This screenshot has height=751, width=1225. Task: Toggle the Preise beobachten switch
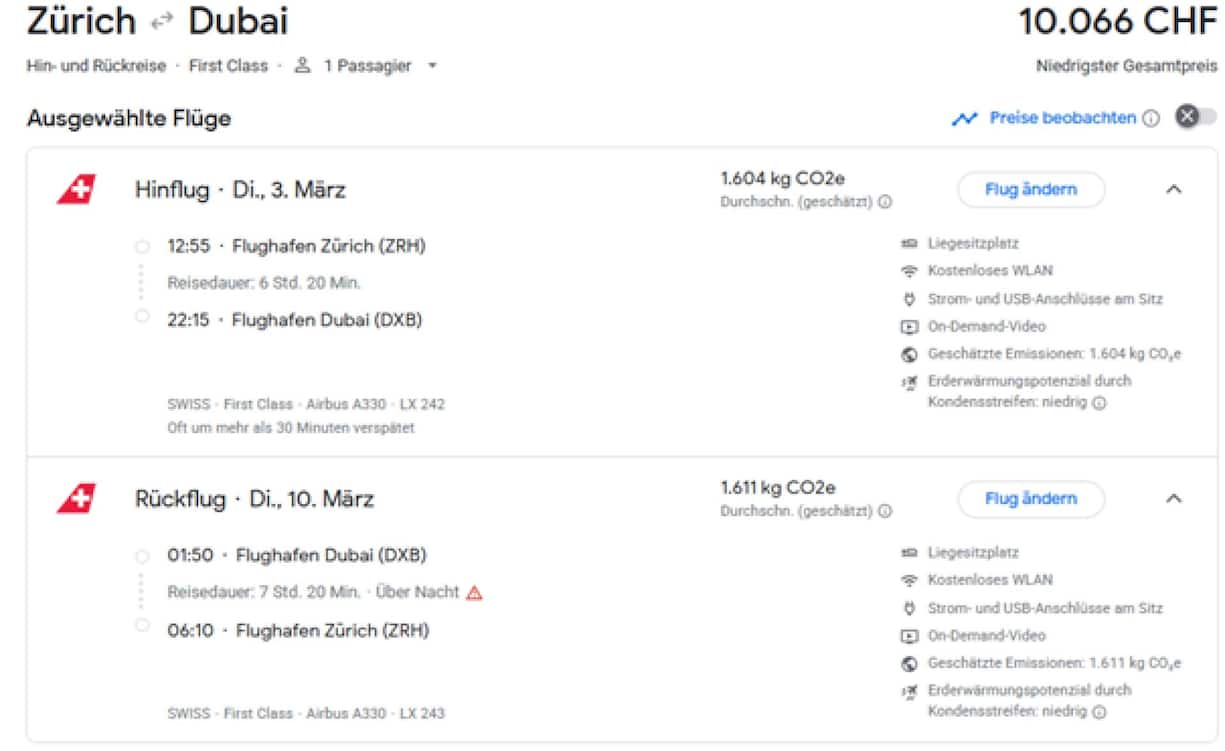pyautogui.click(x=1195, y=117)
